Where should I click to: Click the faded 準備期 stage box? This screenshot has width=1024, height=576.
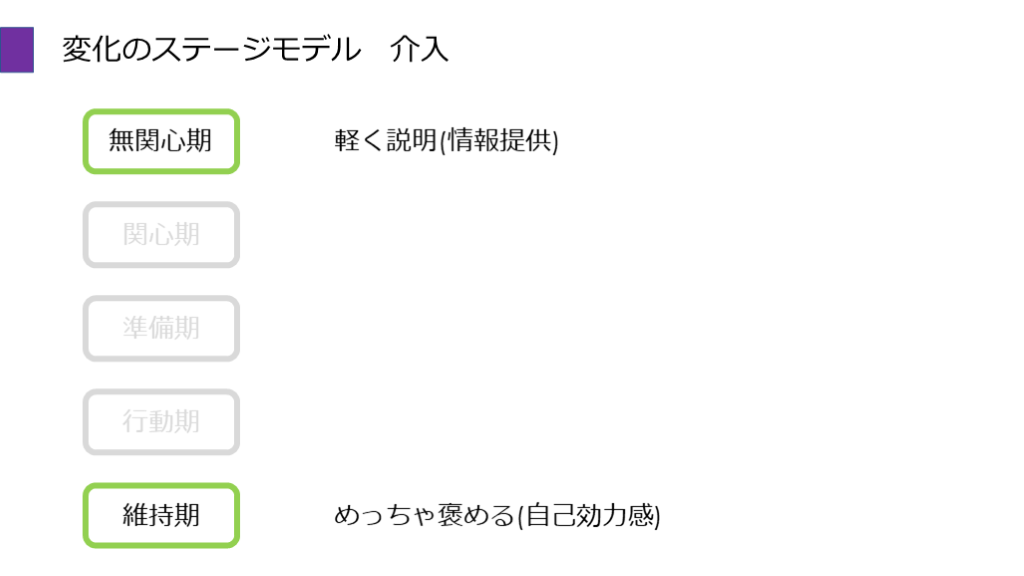click(x=161, y=328)
